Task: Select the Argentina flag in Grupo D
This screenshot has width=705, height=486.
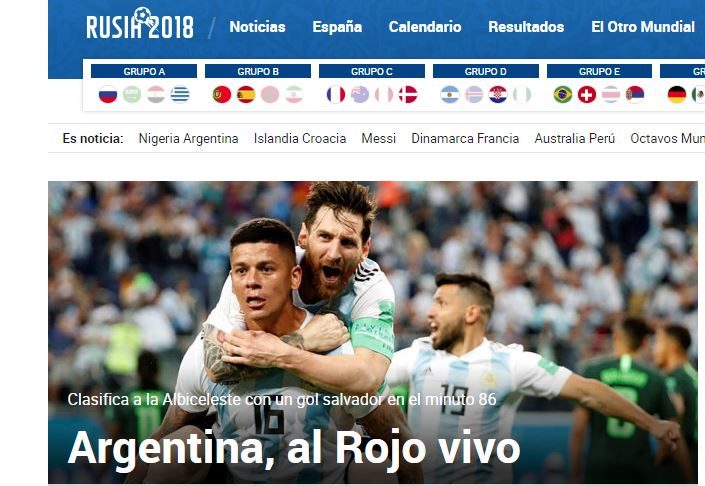Action: click(450, 94)
